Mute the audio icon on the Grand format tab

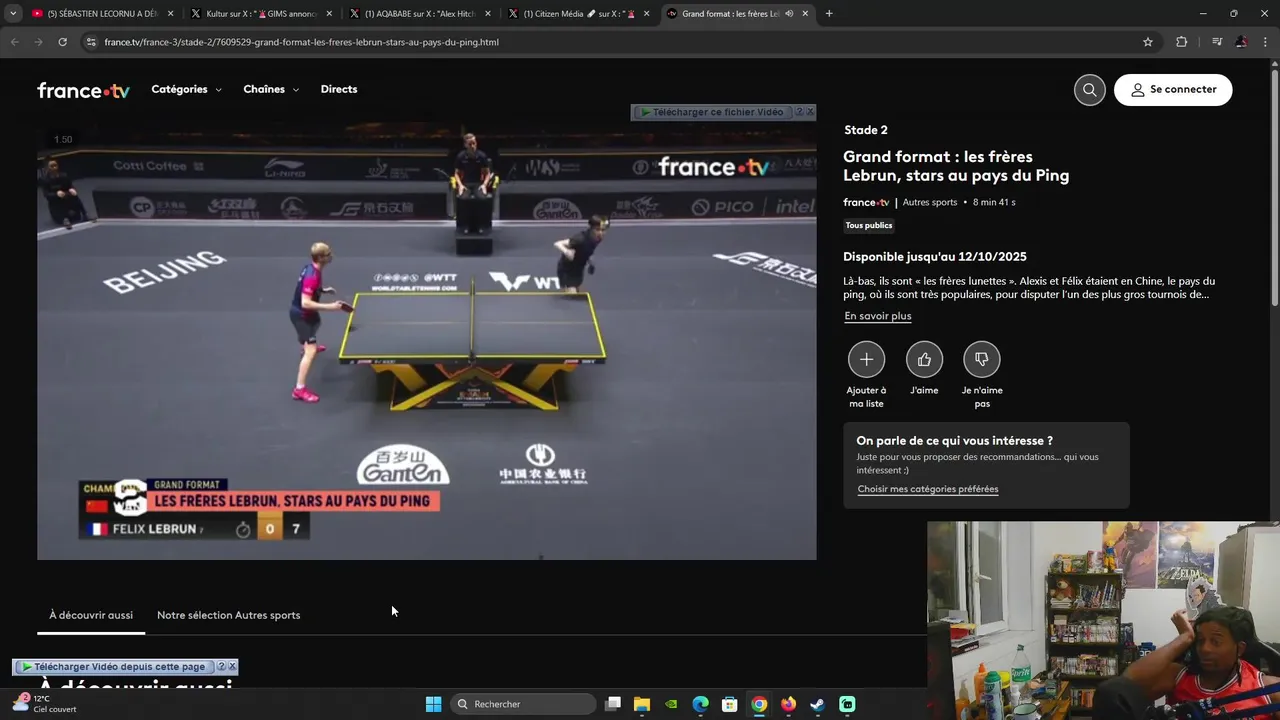click(x=789, y=14)
